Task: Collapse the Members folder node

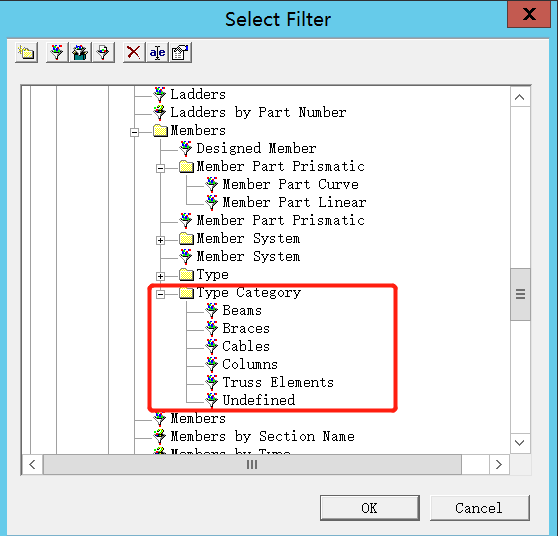Action: pos(134,132)
